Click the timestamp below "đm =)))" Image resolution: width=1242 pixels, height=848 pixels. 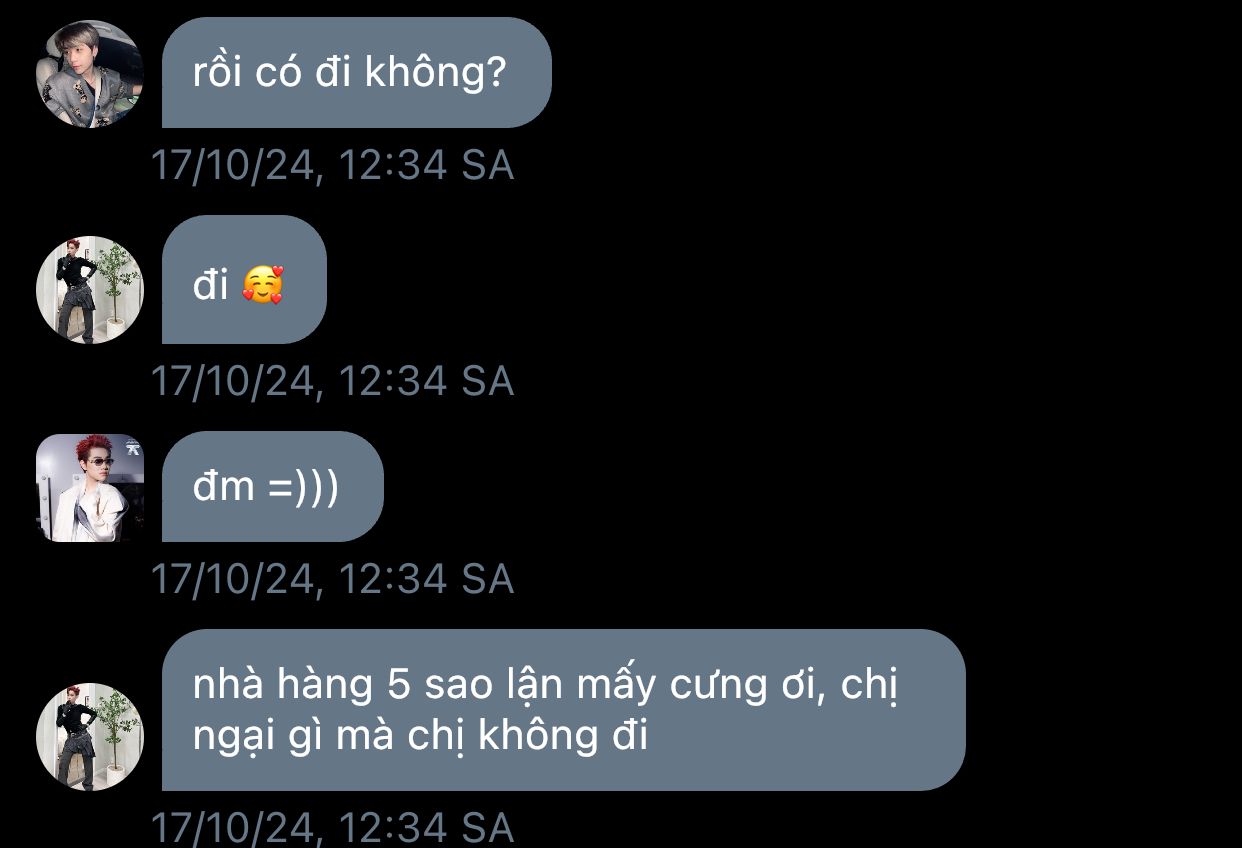coord(332,579)
